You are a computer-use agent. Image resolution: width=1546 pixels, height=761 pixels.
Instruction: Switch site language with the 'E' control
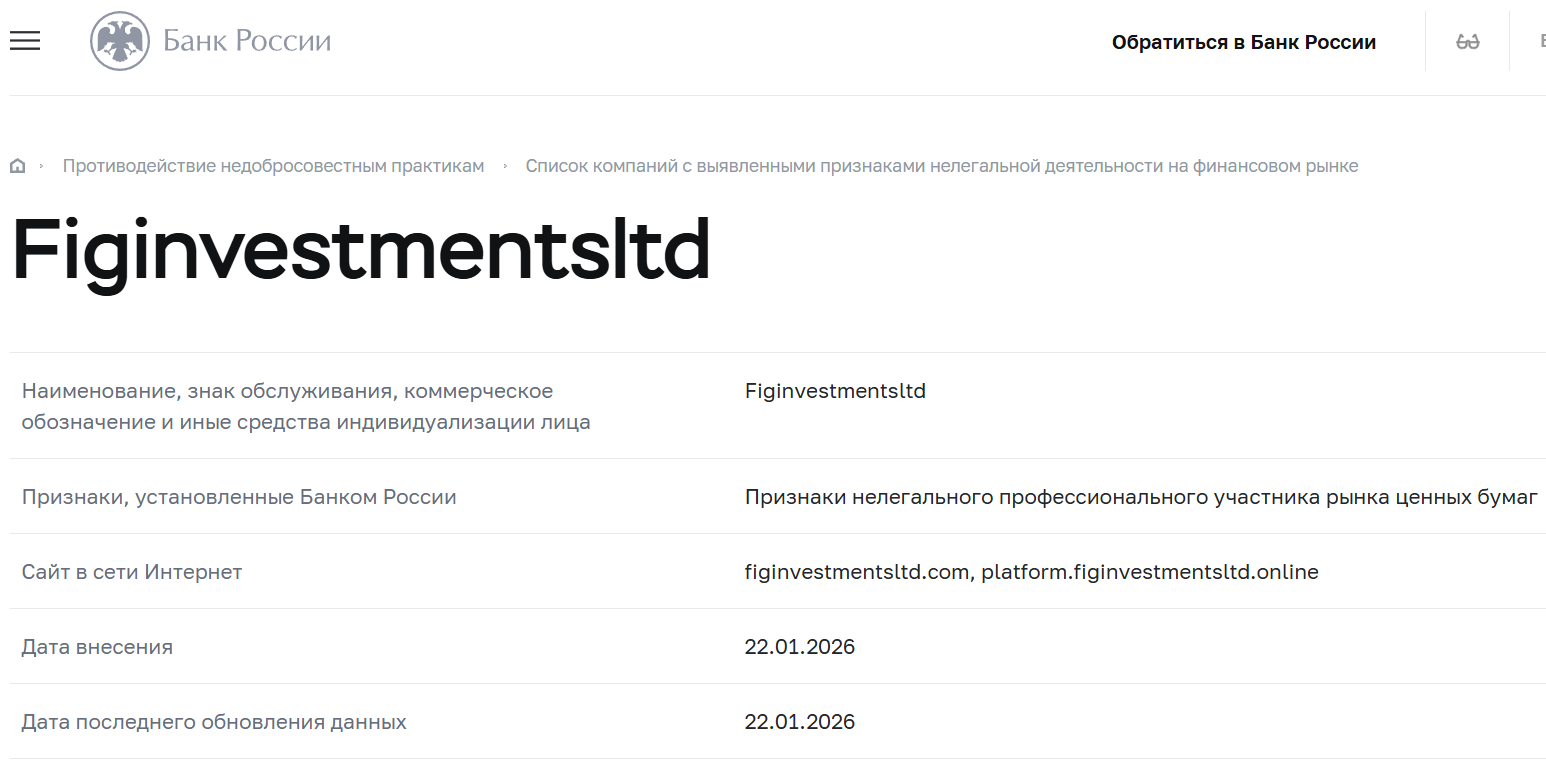click(x=1542, y=41)
